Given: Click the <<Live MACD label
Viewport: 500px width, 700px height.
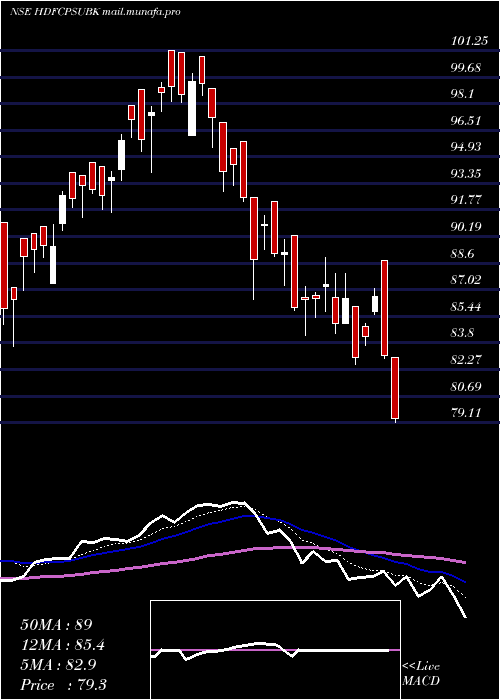Looking at the screenshot, I should [421, 674].
